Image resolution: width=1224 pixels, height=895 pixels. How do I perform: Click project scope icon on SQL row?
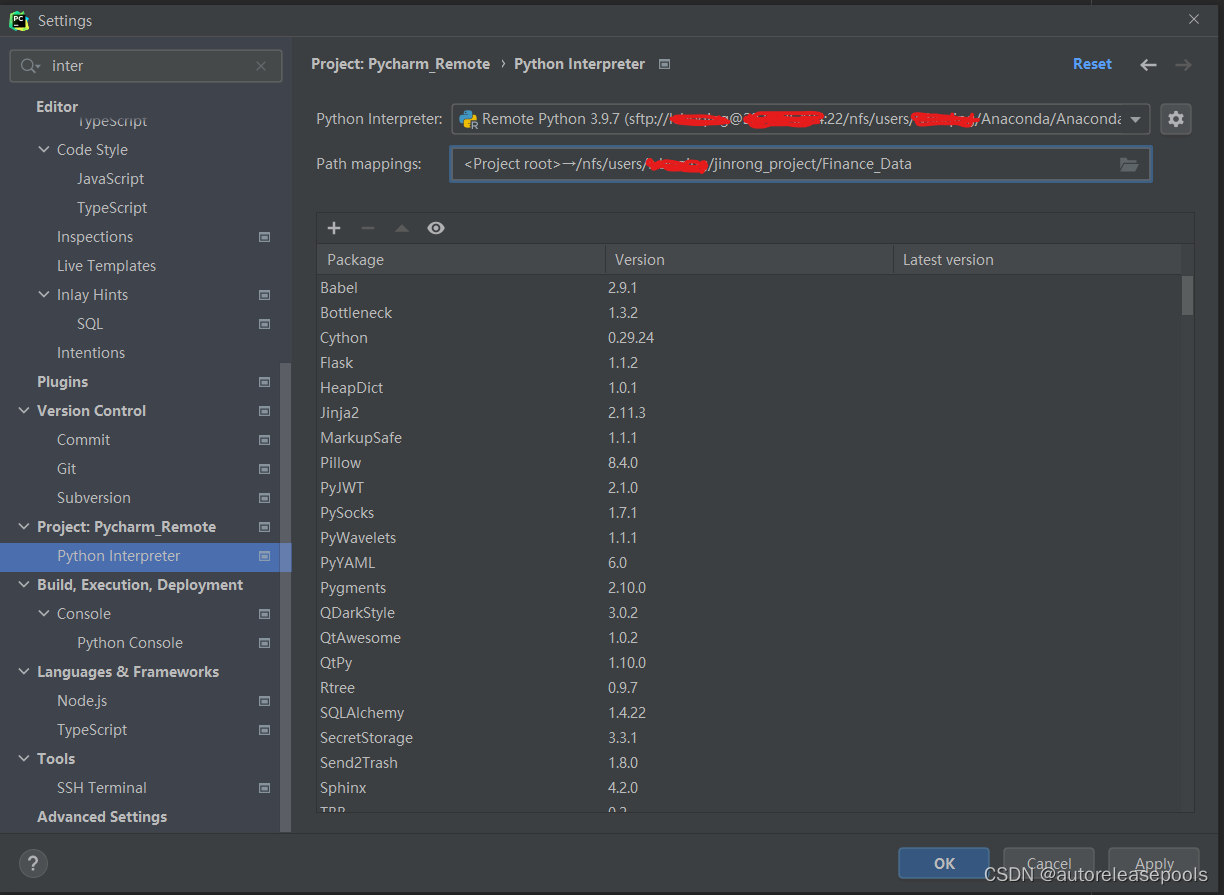(x=265, y=324)
